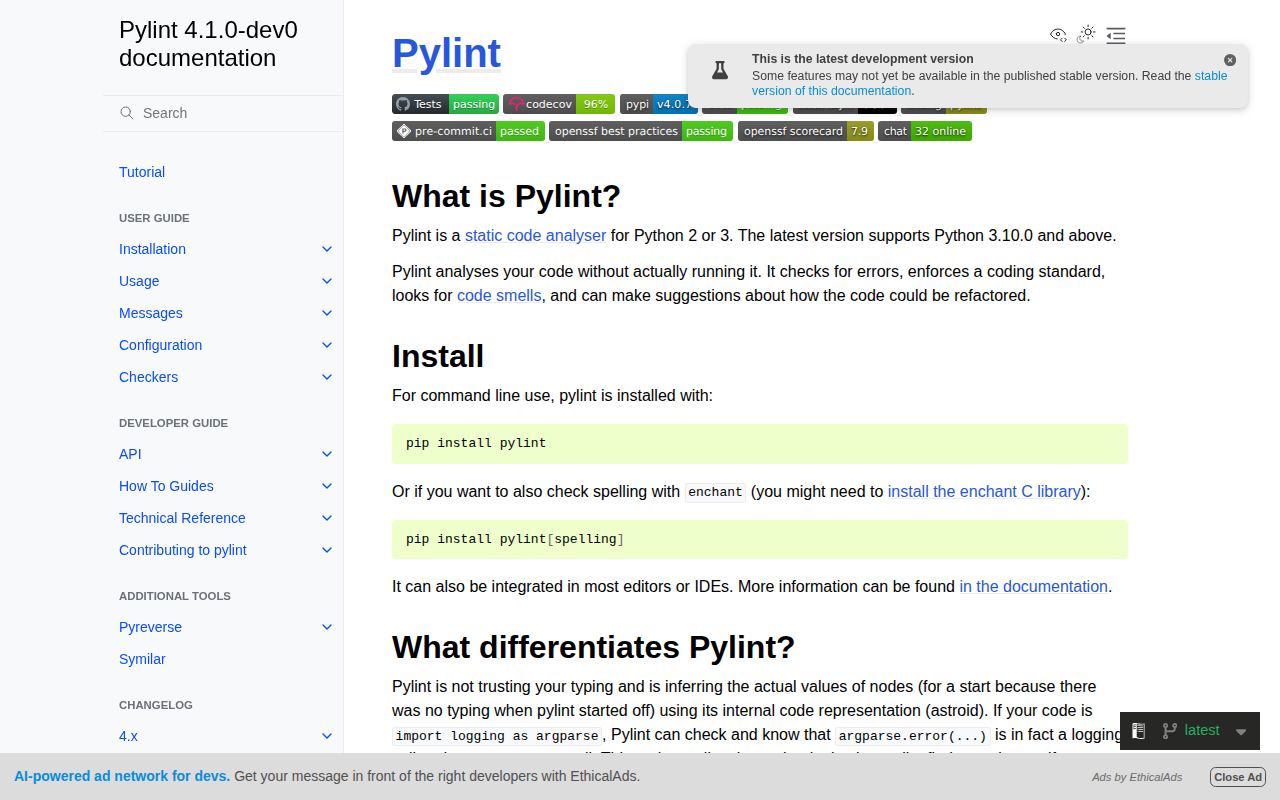Viewport: 1280px width, 800px height.
Task: Follow the static code analyser link
Action: click(535, 236)
